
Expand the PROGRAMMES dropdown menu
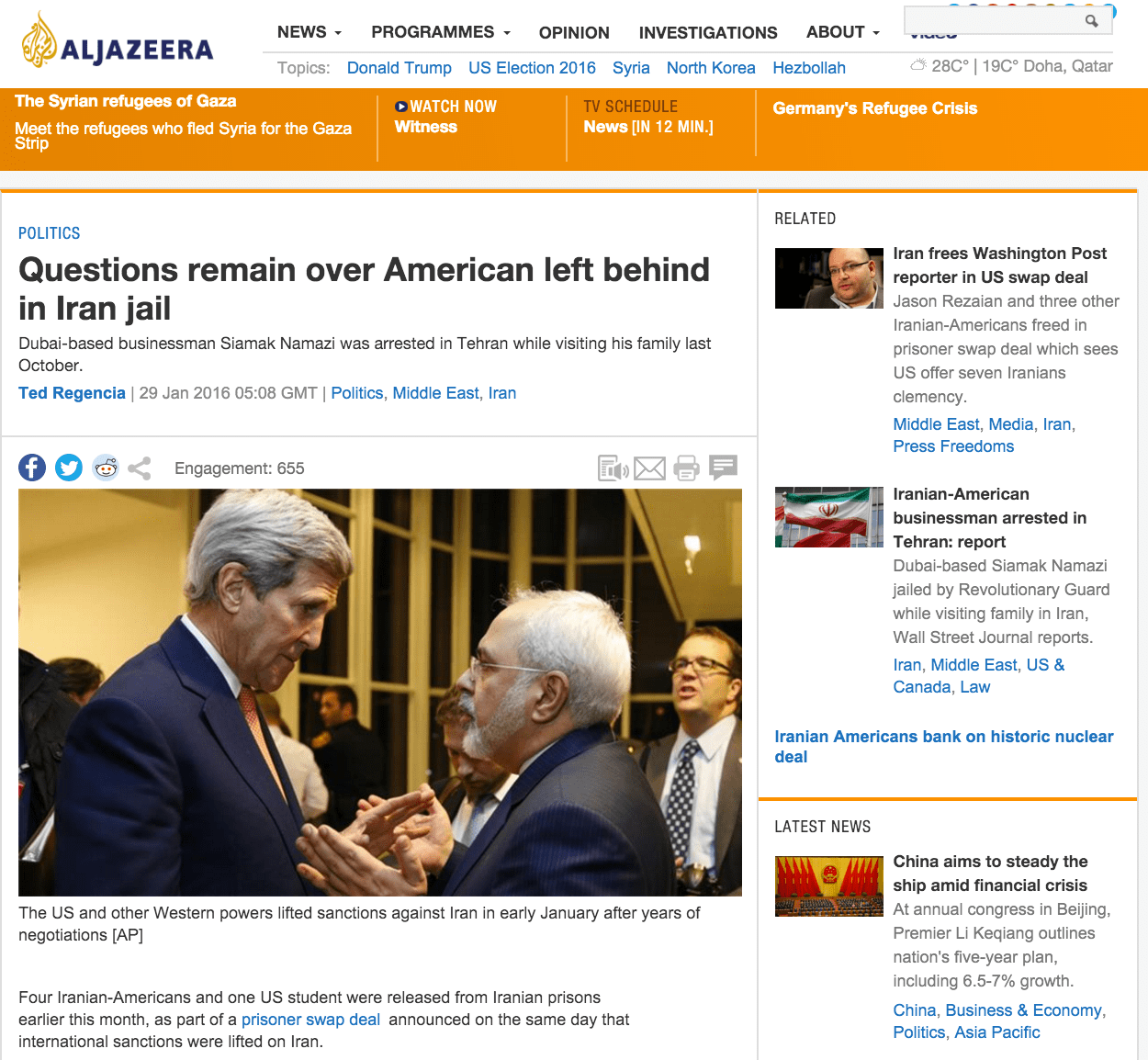point(441,32)
